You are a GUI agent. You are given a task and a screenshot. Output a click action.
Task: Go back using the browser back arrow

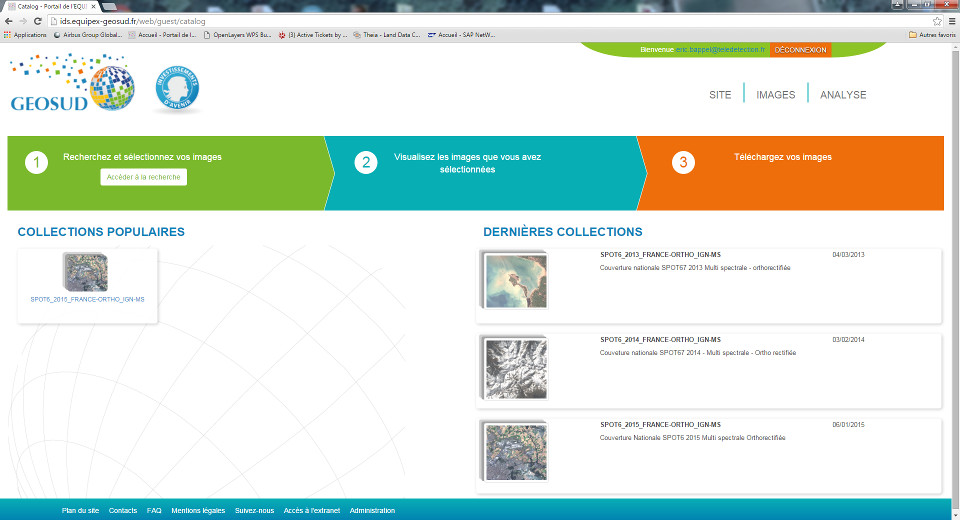[8, 21]
